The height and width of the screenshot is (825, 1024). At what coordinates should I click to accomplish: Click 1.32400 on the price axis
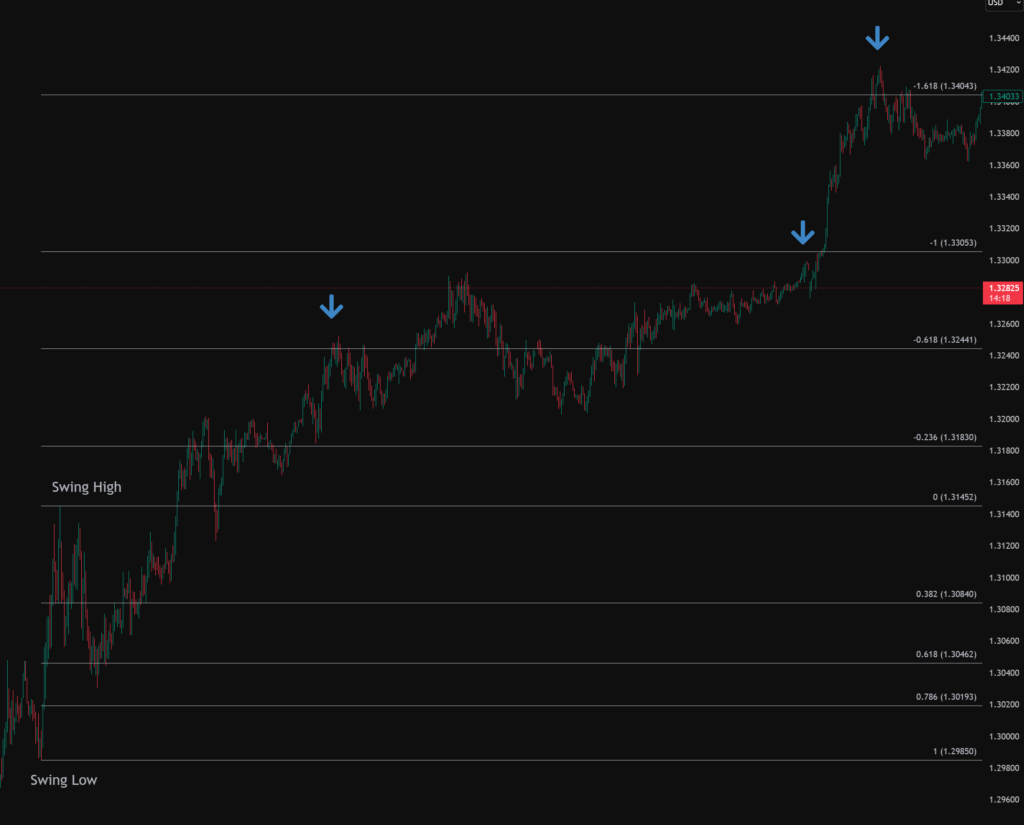pyautogui.click(x=1004, y=356)
